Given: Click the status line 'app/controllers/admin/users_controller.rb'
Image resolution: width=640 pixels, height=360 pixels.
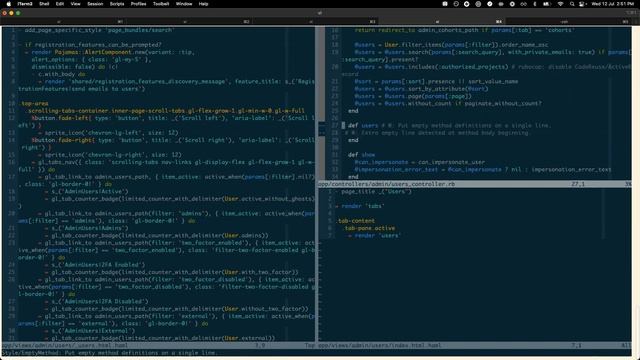Looking at the screenshot, I should pos(474,184).
